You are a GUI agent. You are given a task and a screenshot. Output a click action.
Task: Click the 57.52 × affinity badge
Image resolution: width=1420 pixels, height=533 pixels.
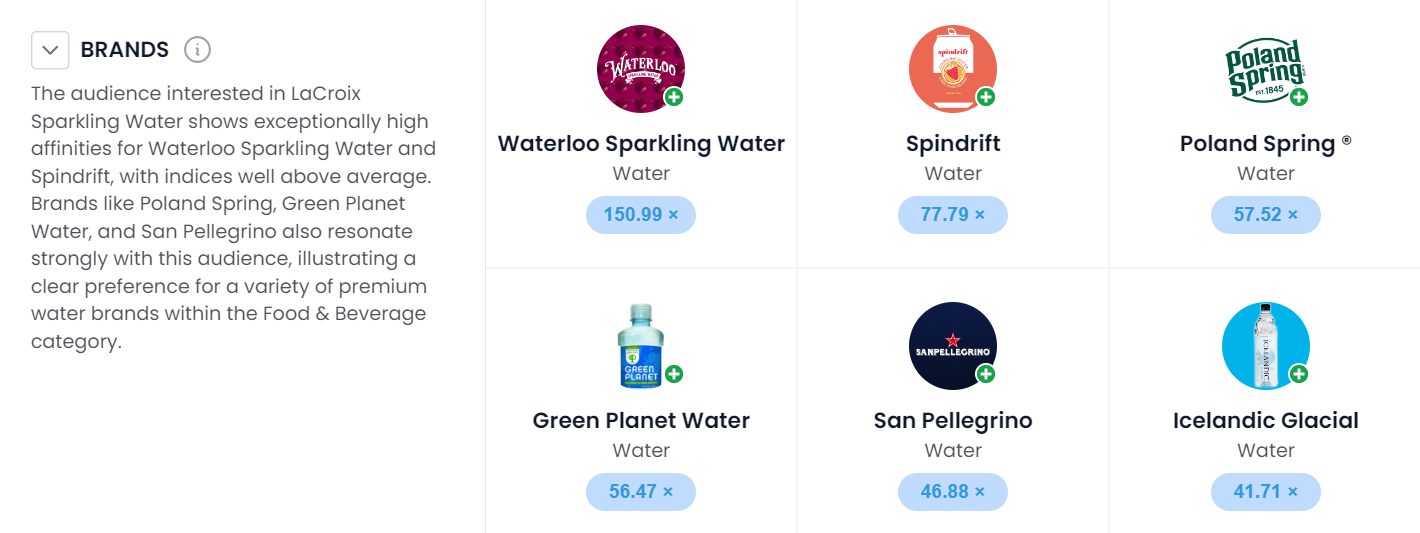[1266, 215]
